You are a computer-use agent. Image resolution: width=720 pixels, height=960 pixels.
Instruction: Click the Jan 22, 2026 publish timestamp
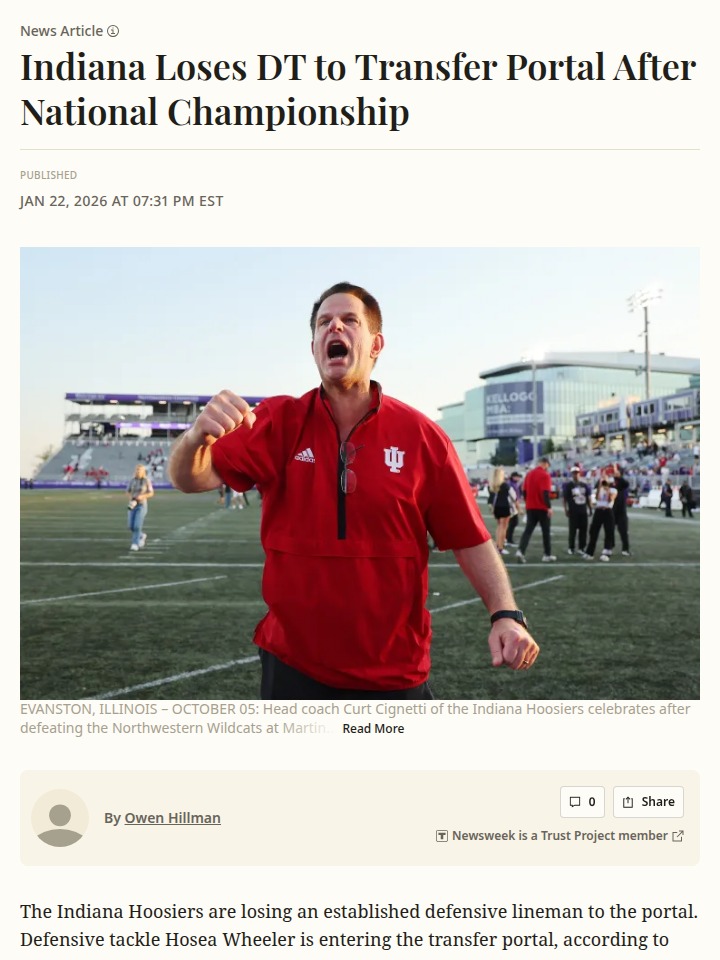click(122, 201)
